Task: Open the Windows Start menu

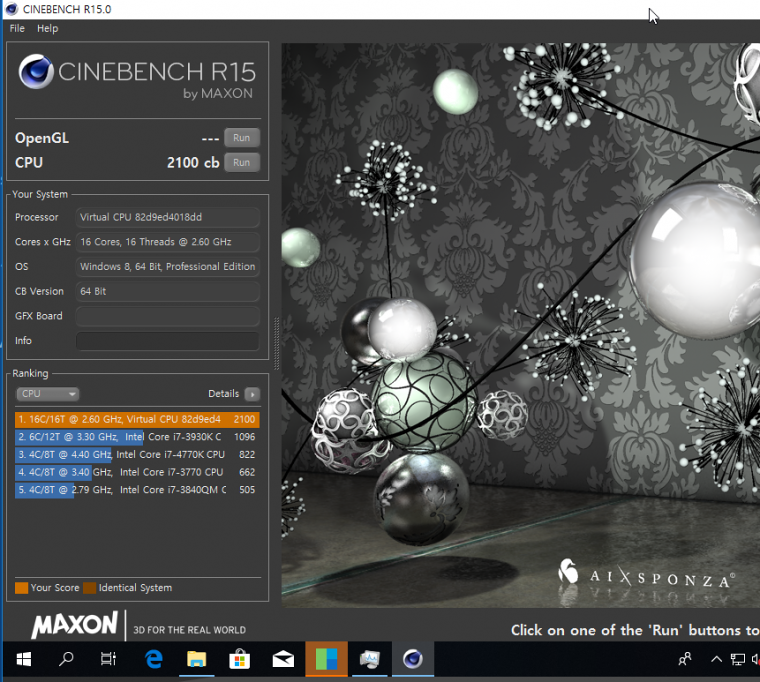Action: (x=24, y=659)
